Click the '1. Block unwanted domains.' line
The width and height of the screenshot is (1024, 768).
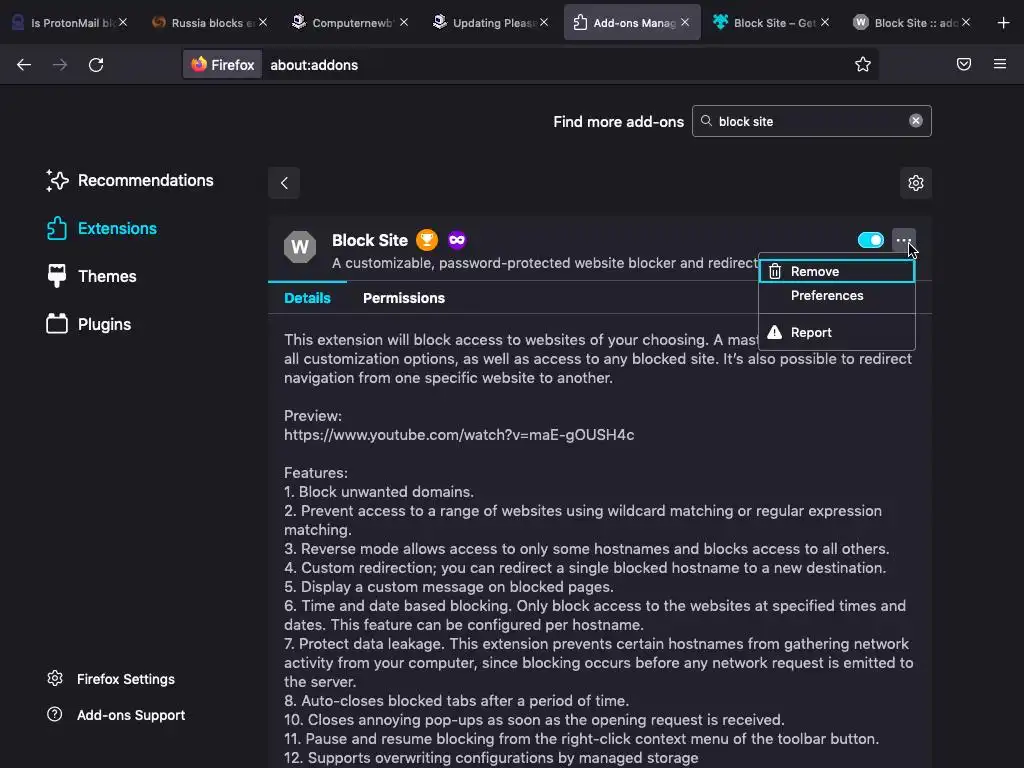(x=379, y=492)
